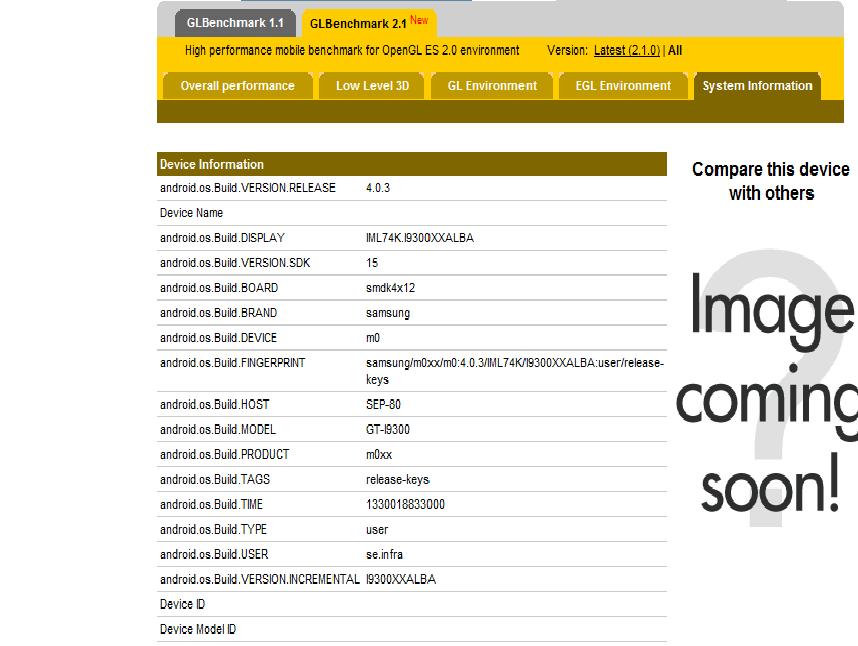Click the android.os.Build.DEVICE label
This screenshot has width=858, height=646.
coord(218,338)
